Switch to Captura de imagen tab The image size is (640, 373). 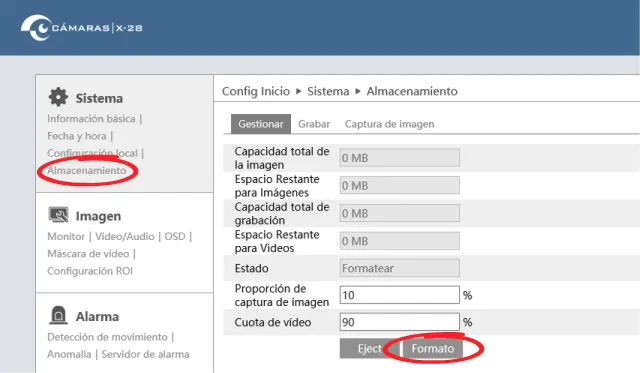[389, 124]
